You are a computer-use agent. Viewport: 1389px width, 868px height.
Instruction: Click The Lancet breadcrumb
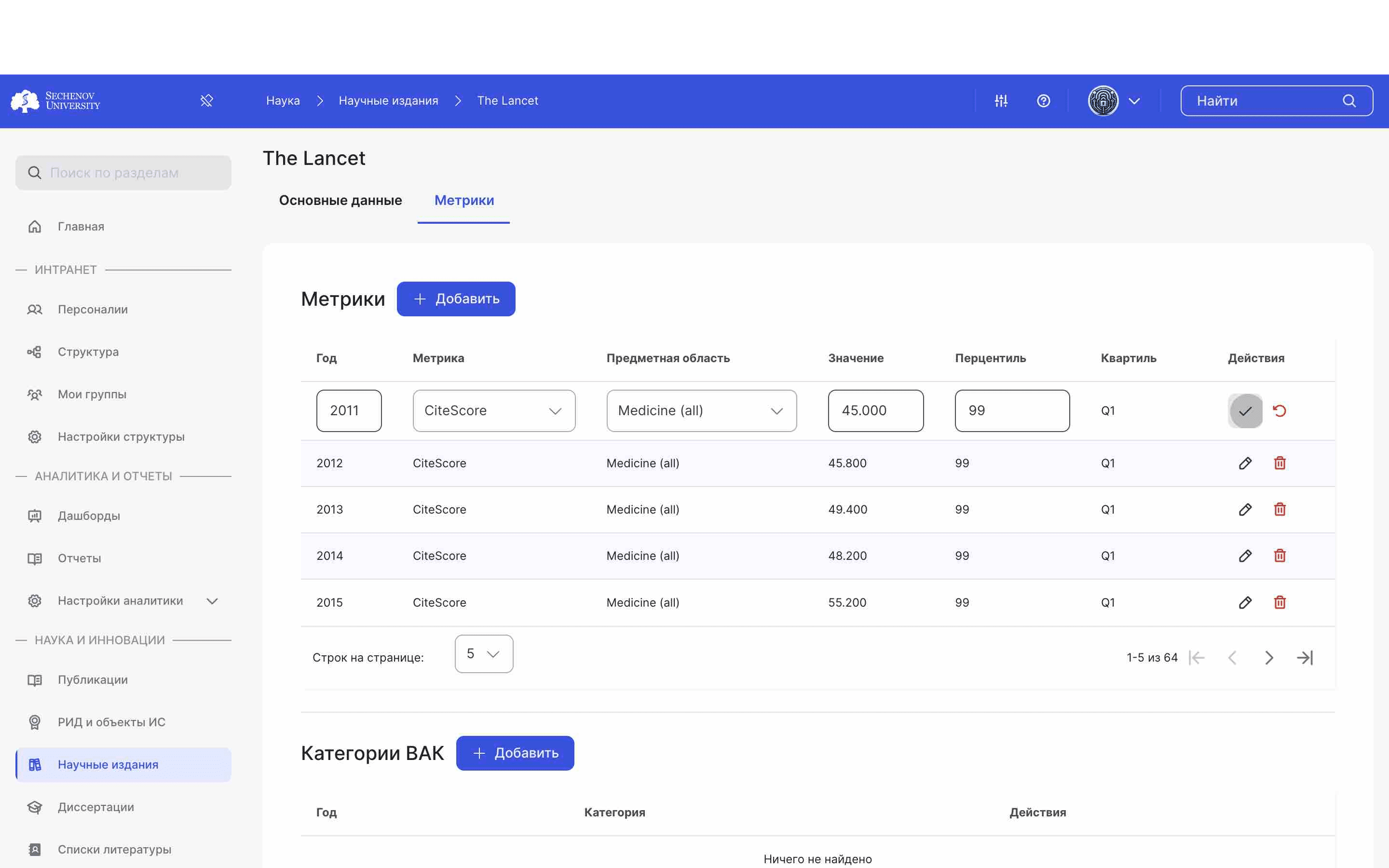tap(508, 100)
